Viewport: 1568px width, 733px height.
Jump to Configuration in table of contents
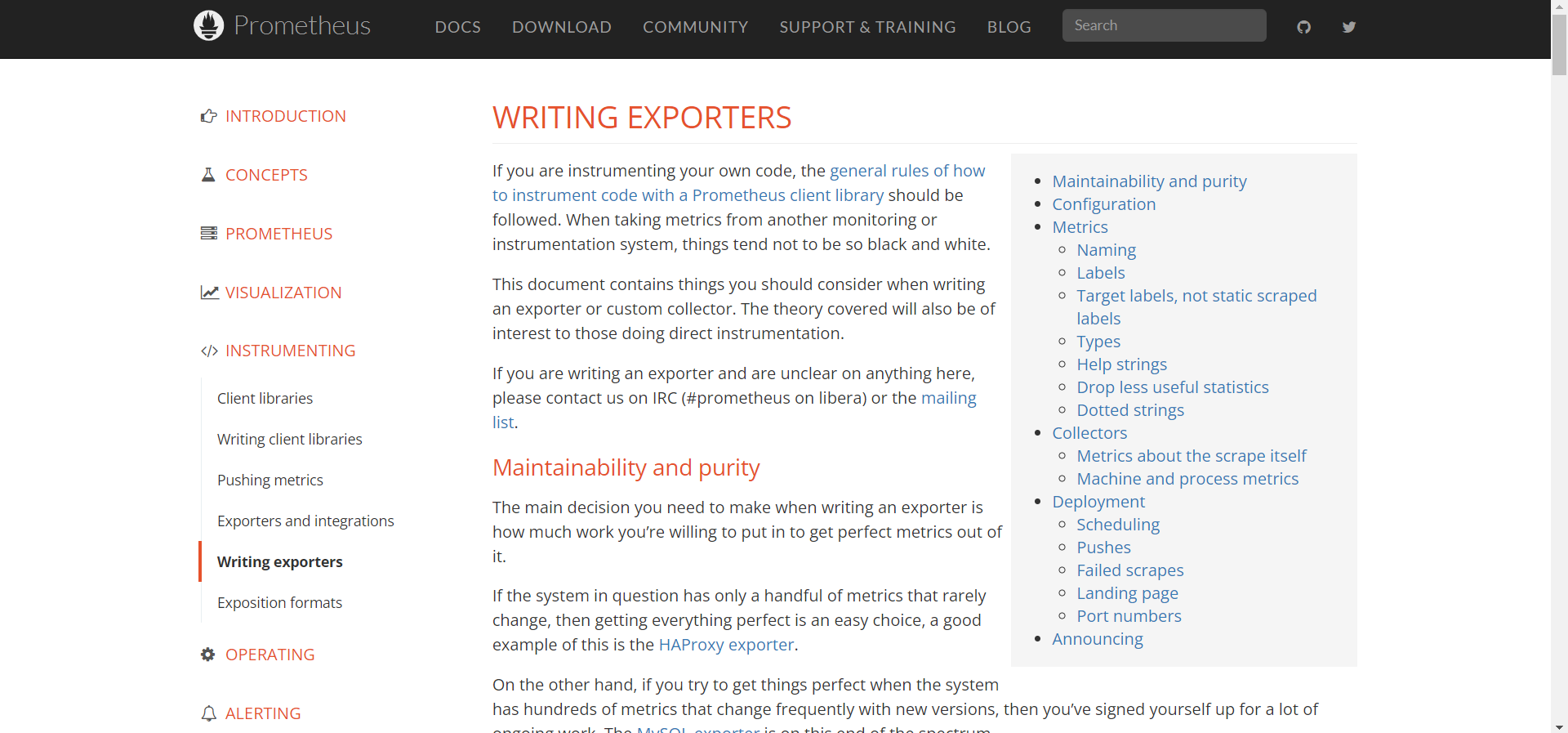(1104, 204)
